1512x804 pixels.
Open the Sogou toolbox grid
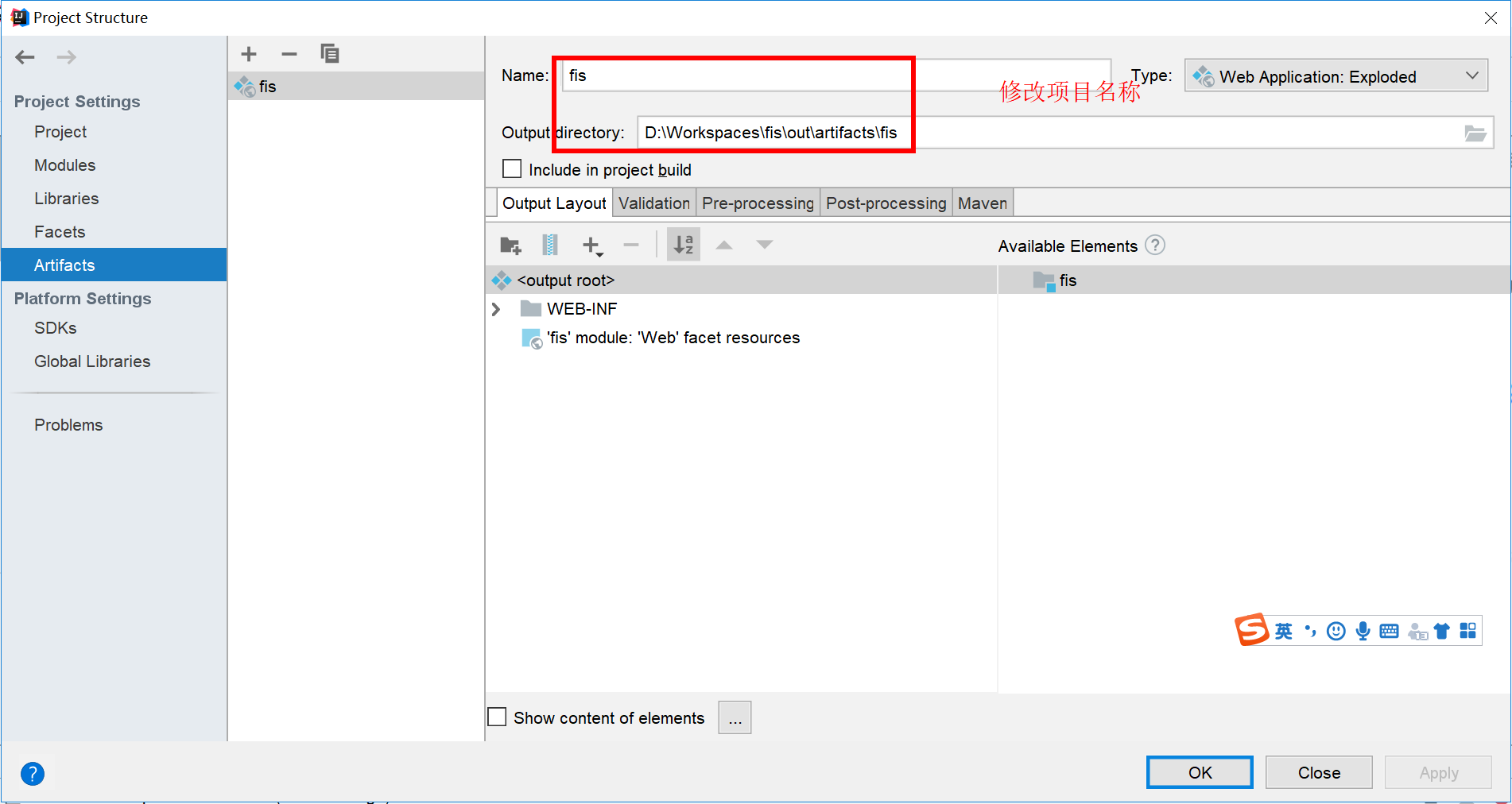coord(1467,631)
